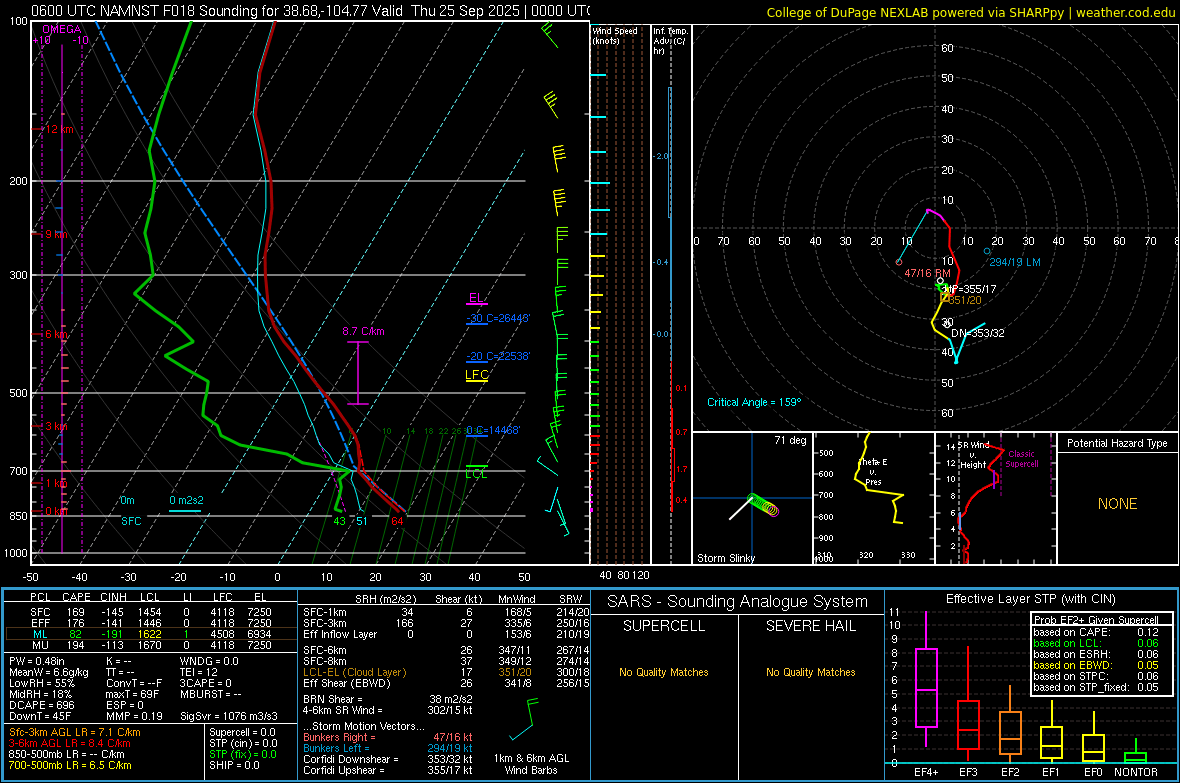Click the College of DuPage NEXLAB credit text
Image resolution: width=1180 pixels, height=783 pixels.
[970, 12]
